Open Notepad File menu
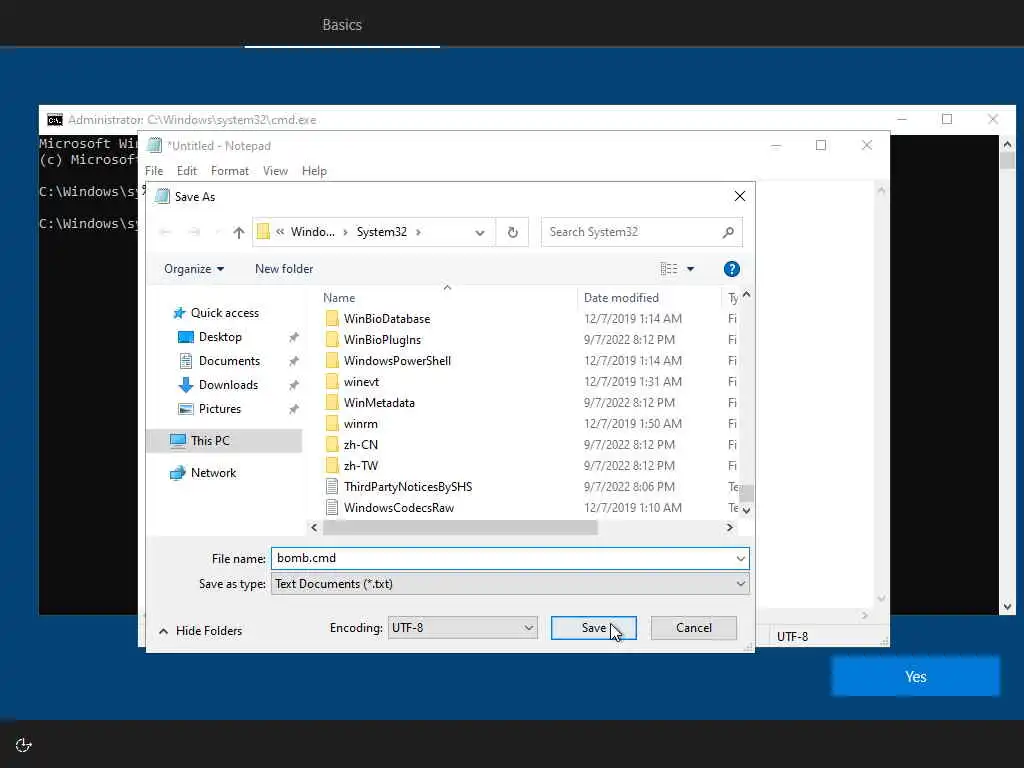This screenshot has width=1024, height=768. coord(154,171)
